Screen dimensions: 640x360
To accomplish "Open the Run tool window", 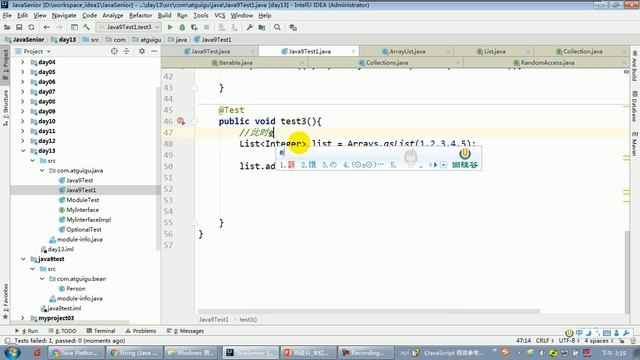I will [27, 331].
